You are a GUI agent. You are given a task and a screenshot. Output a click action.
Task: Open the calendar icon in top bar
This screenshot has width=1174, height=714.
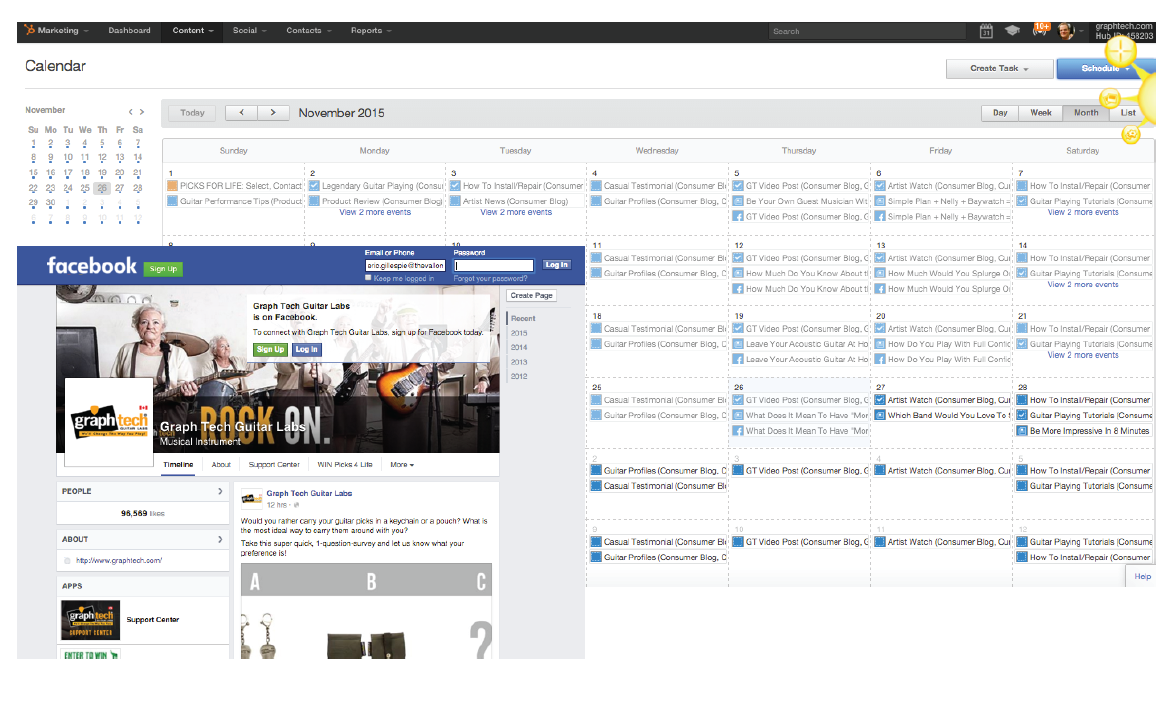click(986, 31)
